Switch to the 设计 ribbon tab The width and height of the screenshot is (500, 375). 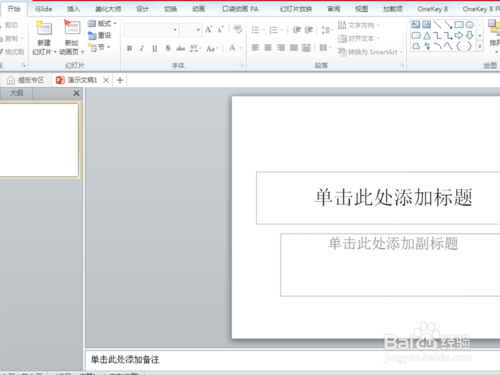[x=142, y=9]
